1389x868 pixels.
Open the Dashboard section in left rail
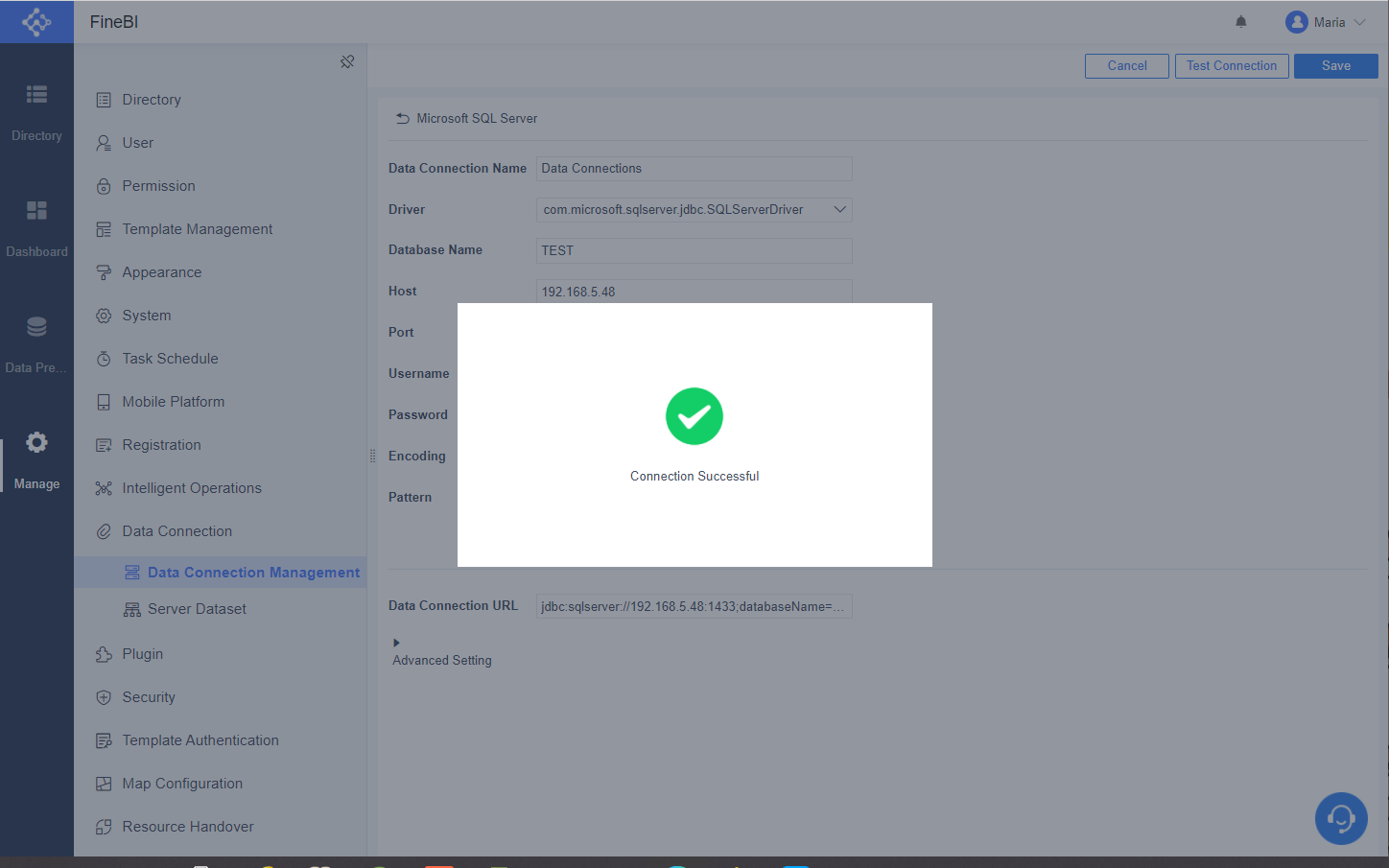[x=36, y=228]
